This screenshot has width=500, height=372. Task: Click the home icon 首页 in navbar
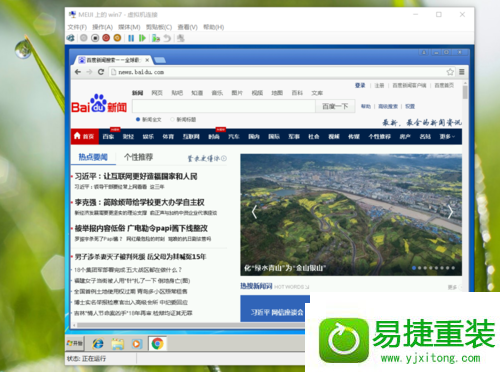coord(85,136)
